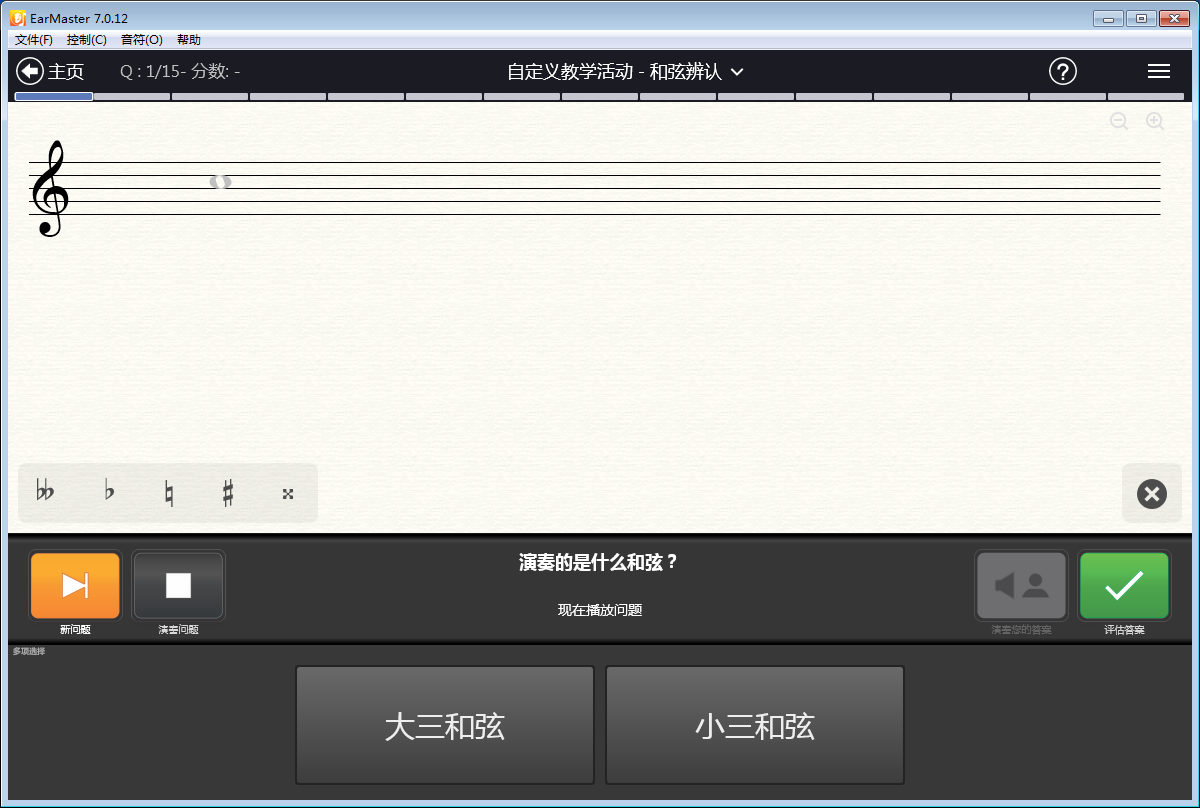Select the double sharp accidental
Screen dimensions: 1200x808
(288, 493)
